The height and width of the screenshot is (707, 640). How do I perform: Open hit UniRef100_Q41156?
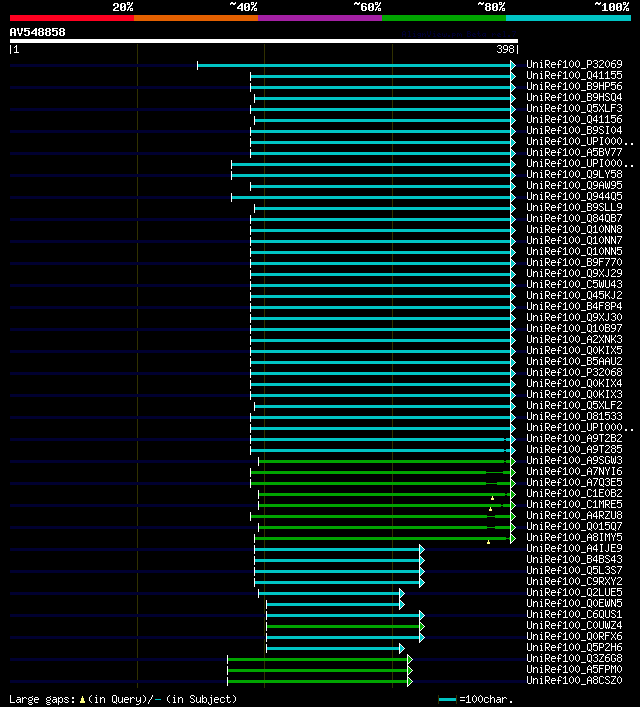coord(574,119)
